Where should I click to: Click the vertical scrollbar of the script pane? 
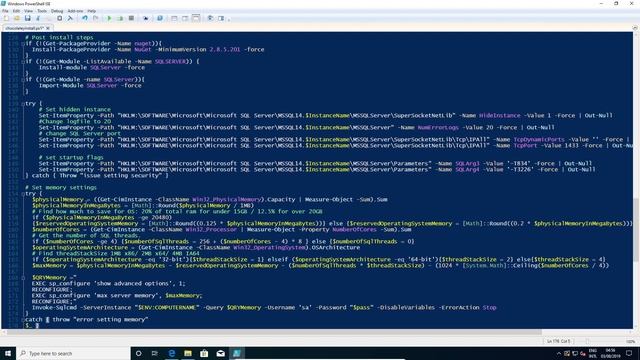pyautogui.click(x=636, y=180)
